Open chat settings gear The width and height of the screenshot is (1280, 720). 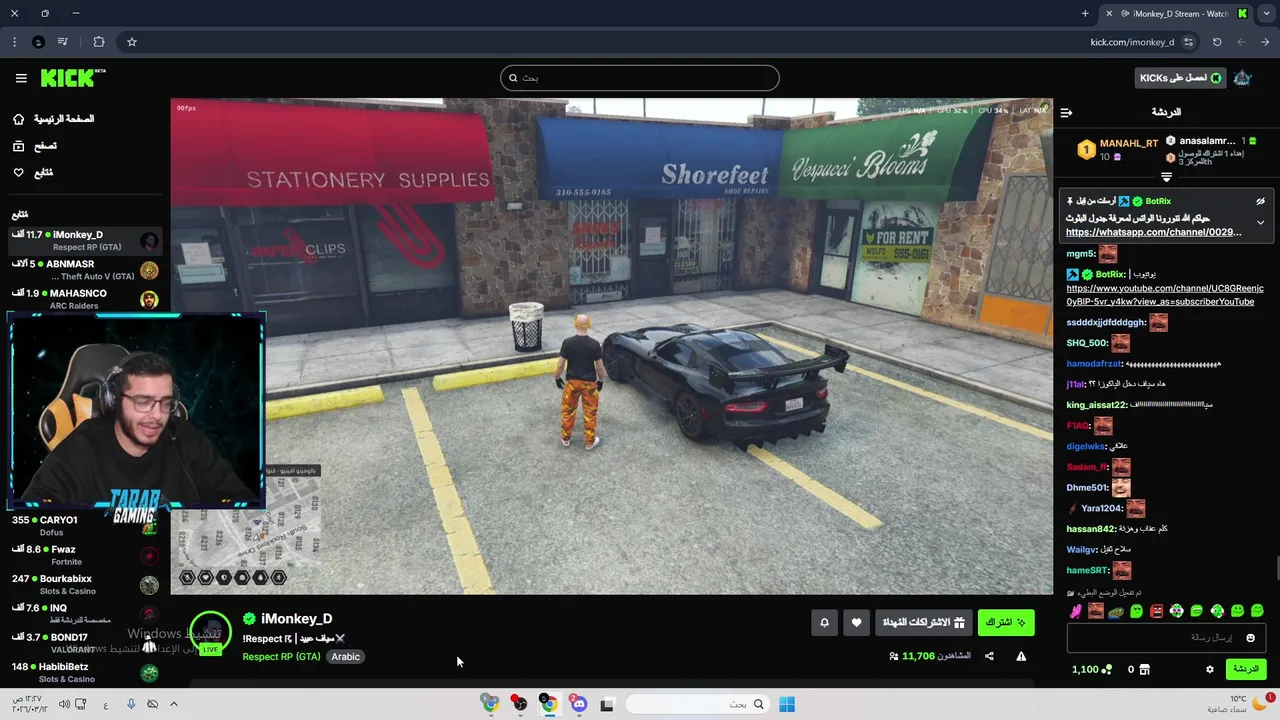point(1210,669)
